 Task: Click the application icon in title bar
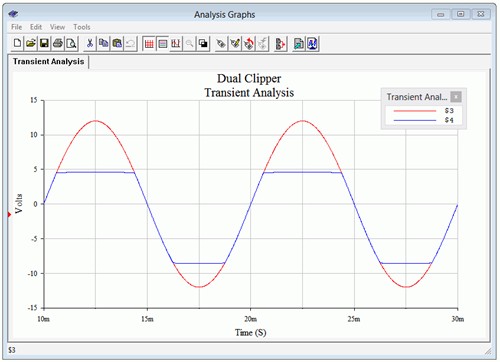pos(13,14)
